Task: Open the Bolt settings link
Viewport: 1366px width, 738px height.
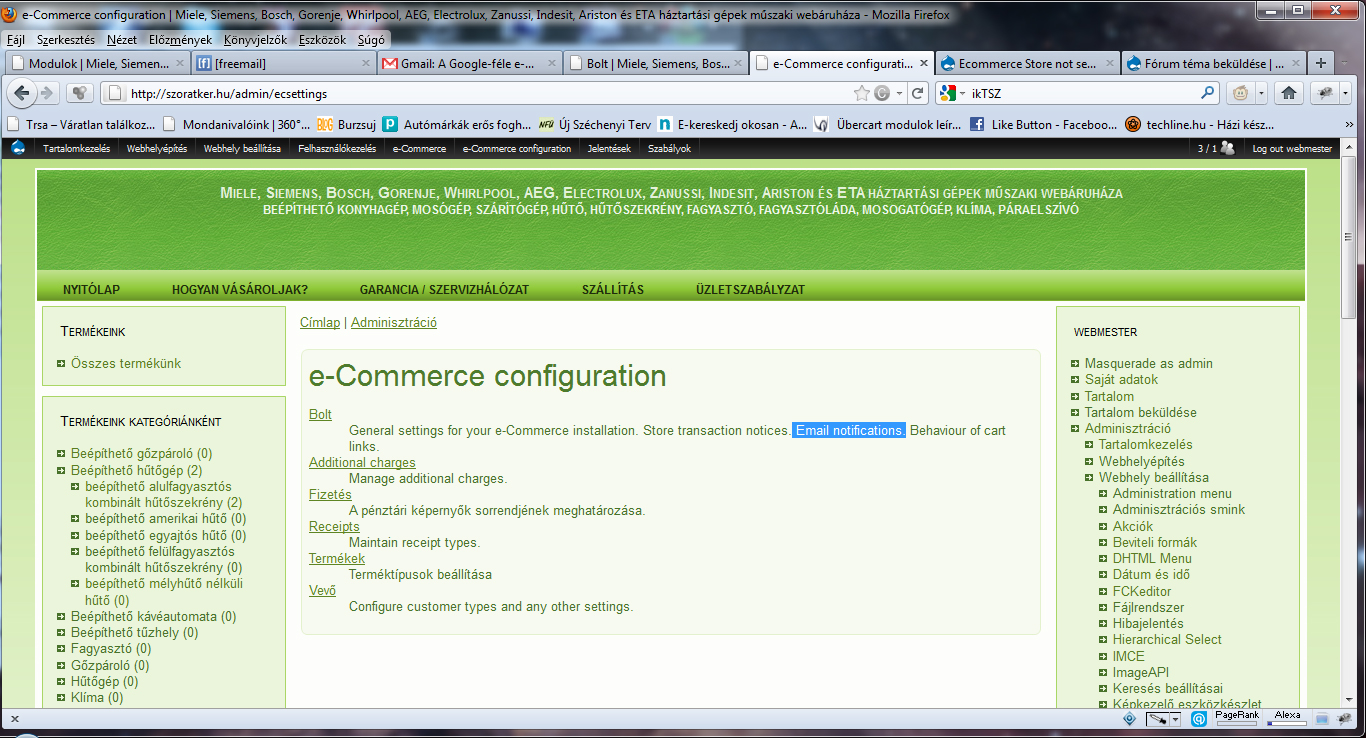Action: 320,414
